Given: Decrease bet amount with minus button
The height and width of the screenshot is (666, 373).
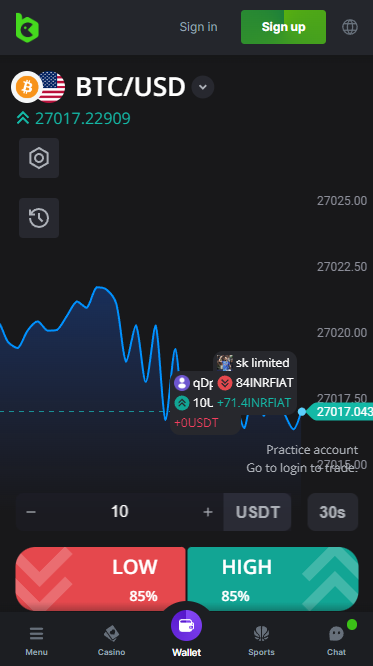Looking at the screenshot, I should pyautogui.click(x=31, y=511).
